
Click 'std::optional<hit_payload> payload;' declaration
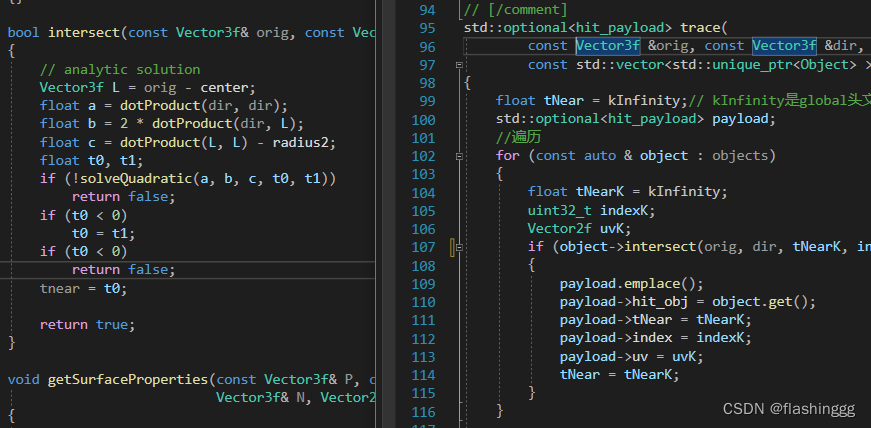click(635, 120)
